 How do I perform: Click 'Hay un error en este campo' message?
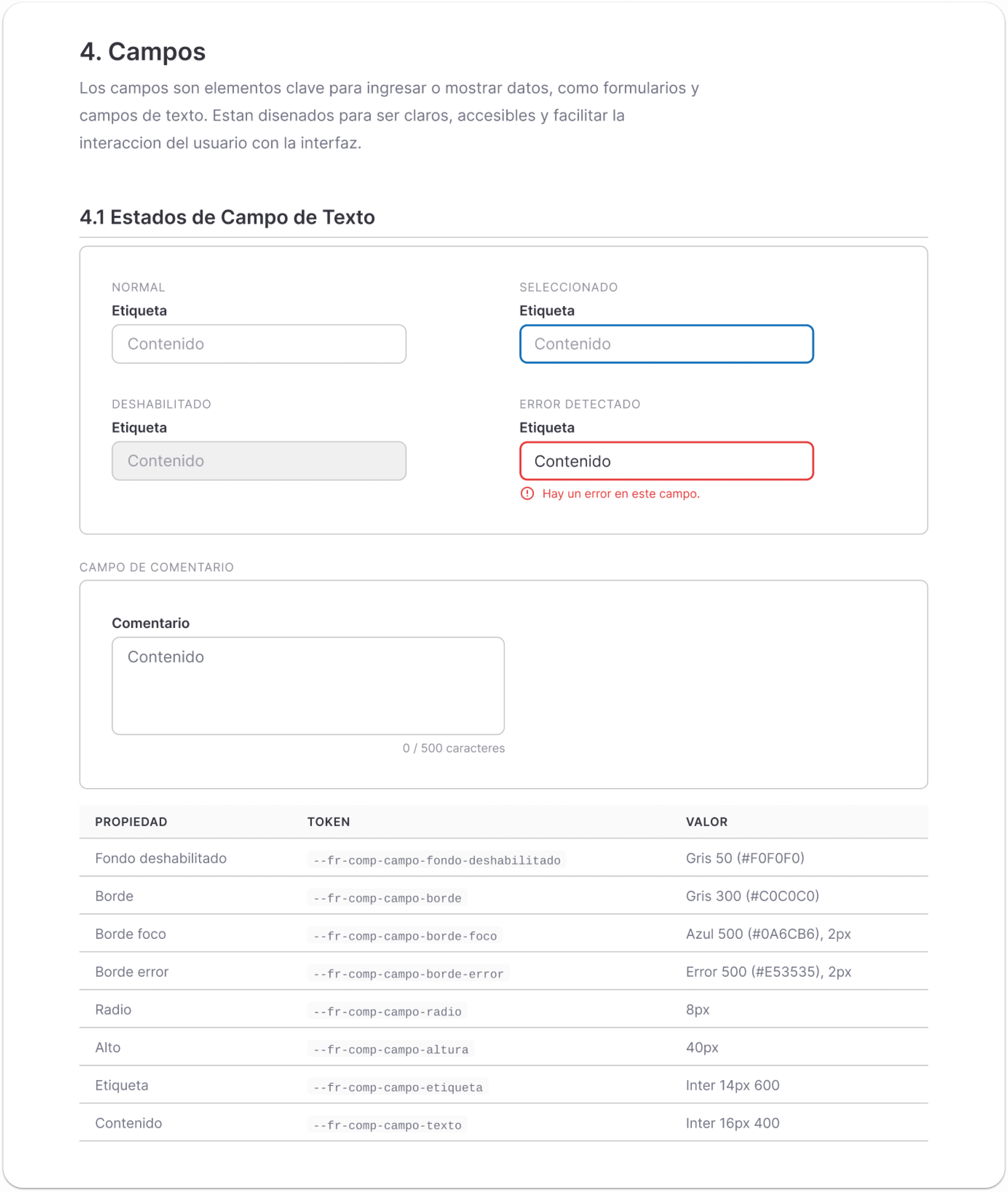click(x=621, y=493)
